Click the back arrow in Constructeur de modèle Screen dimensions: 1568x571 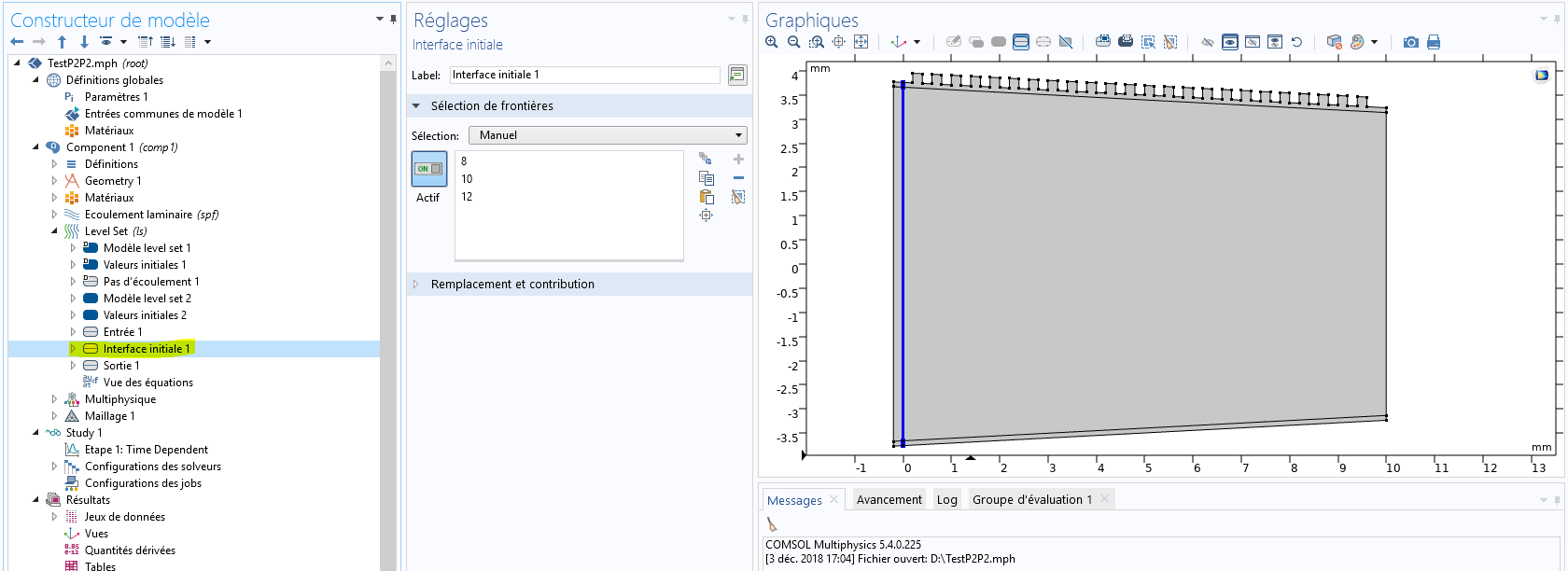click(17, 42)
